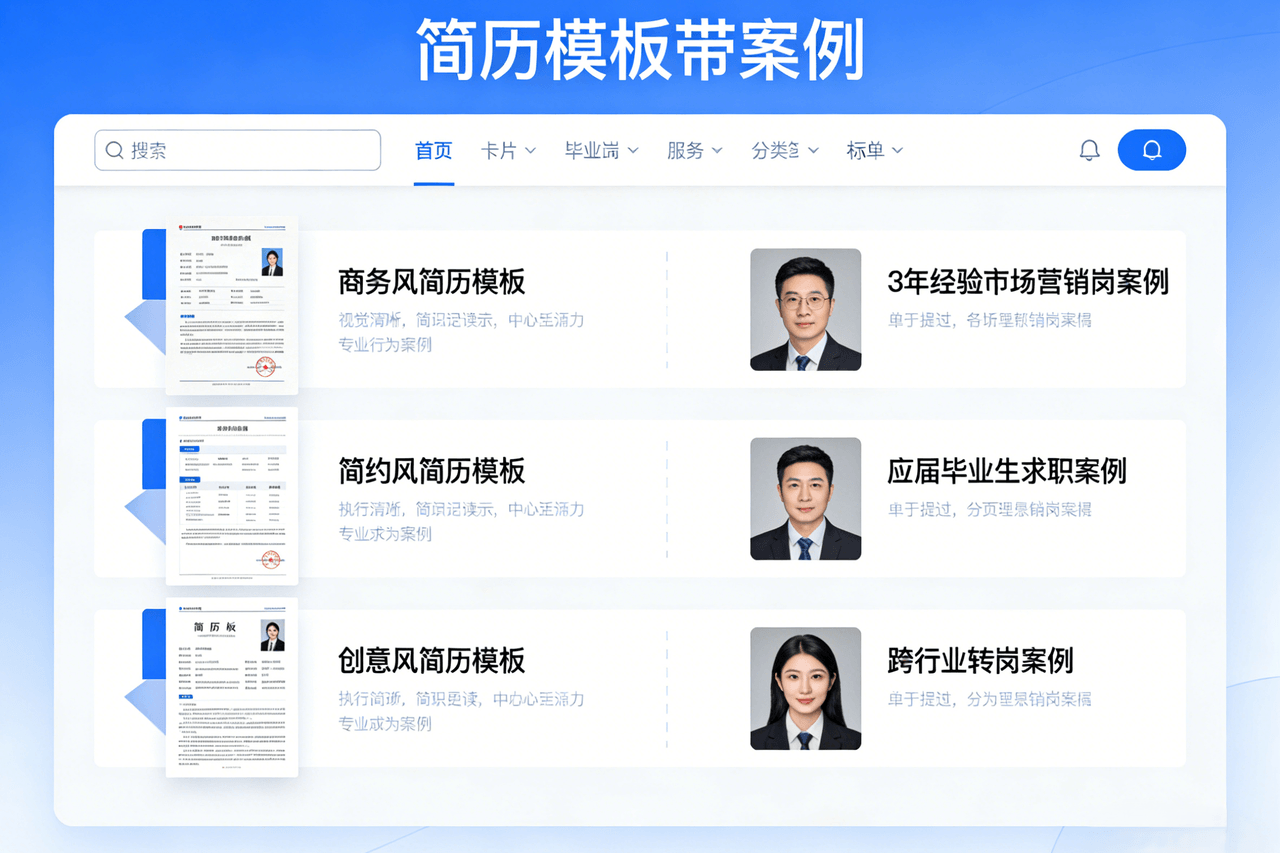
Task: Click the magnifier icon in the search box
Action: coord(114,149)
